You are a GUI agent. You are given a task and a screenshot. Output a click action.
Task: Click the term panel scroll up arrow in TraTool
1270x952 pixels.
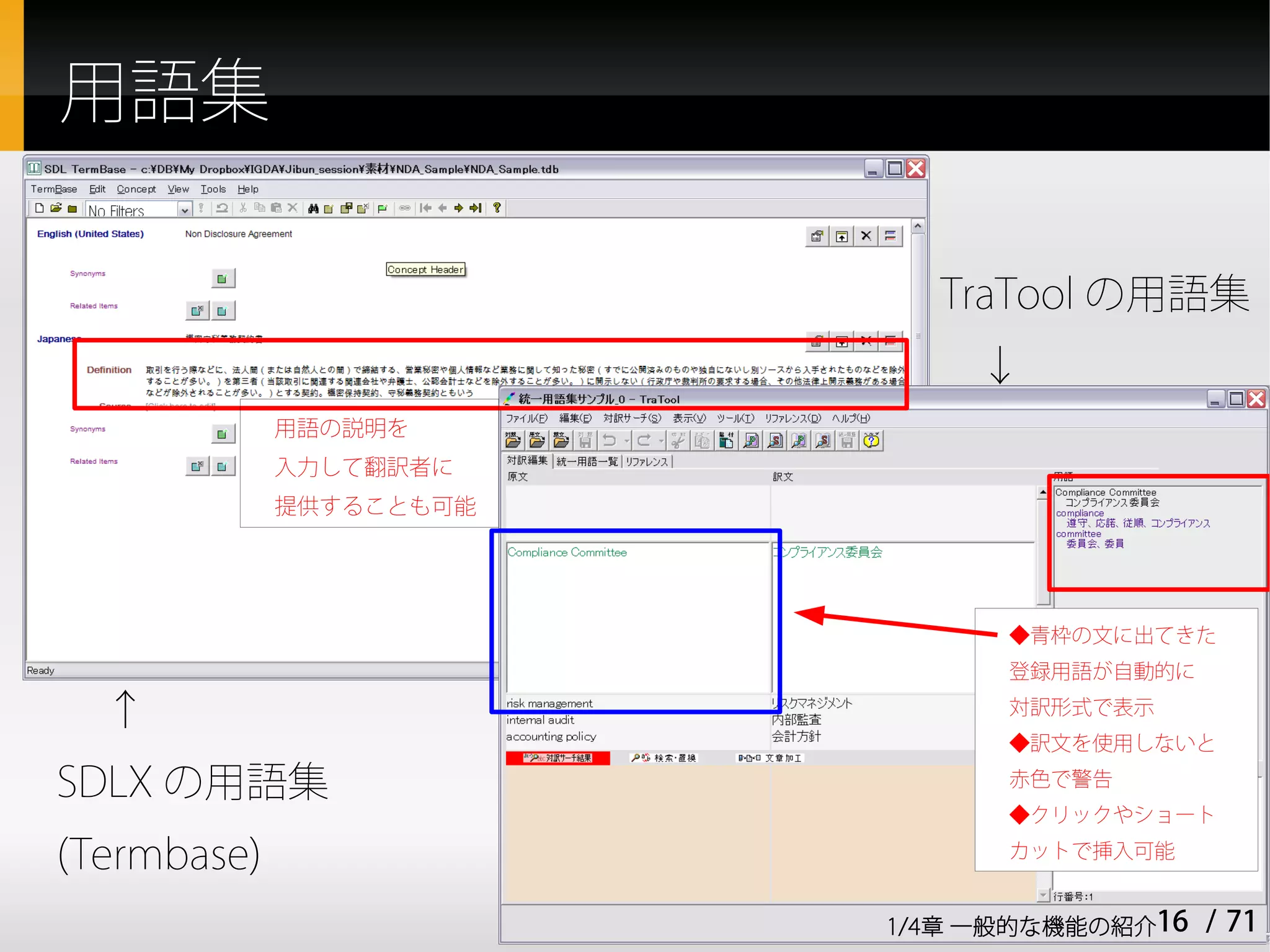point(1044,493)
